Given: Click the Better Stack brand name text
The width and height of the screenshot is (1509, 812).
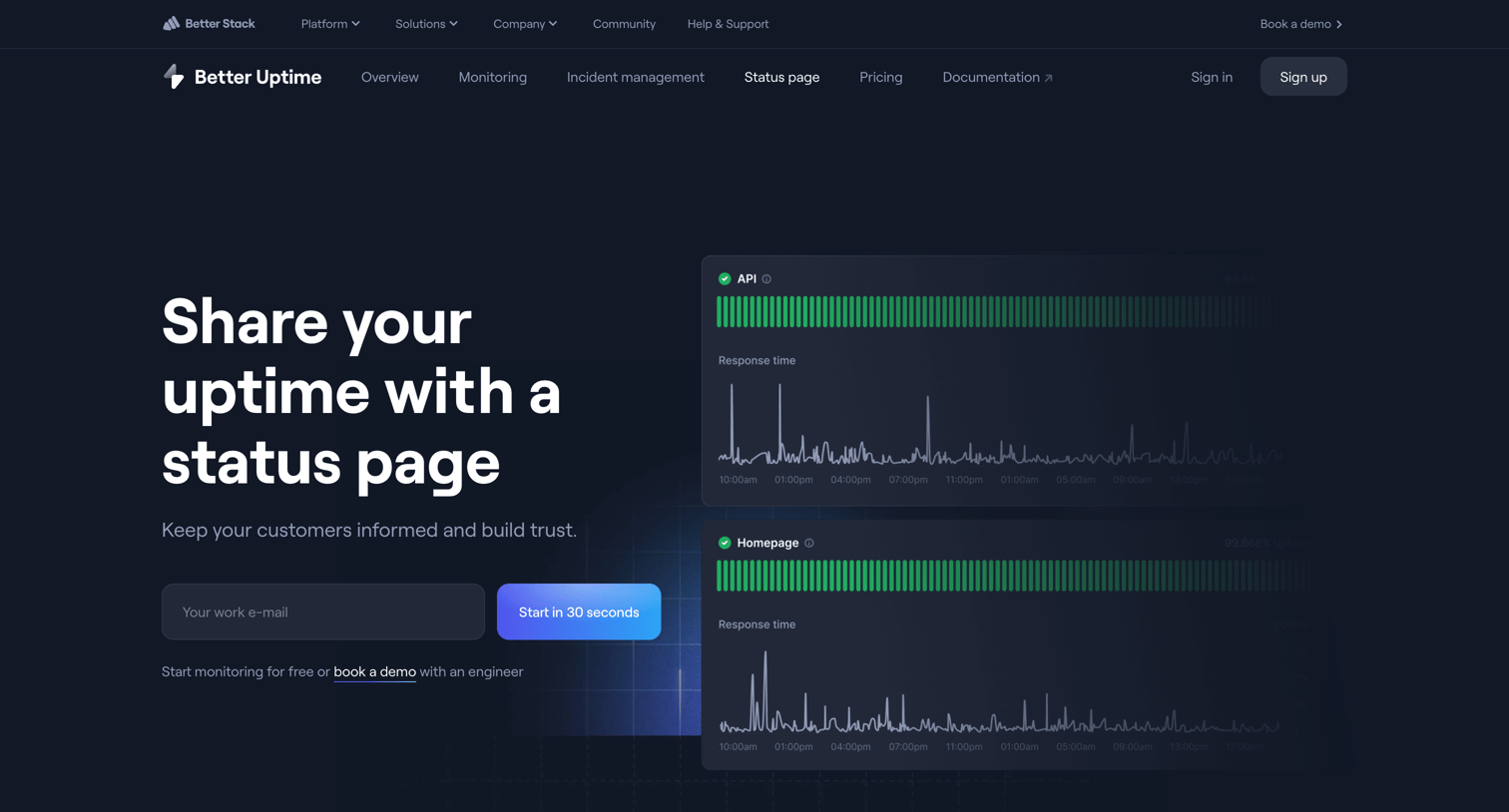Looking at the screenshot, I should point(220,24).
